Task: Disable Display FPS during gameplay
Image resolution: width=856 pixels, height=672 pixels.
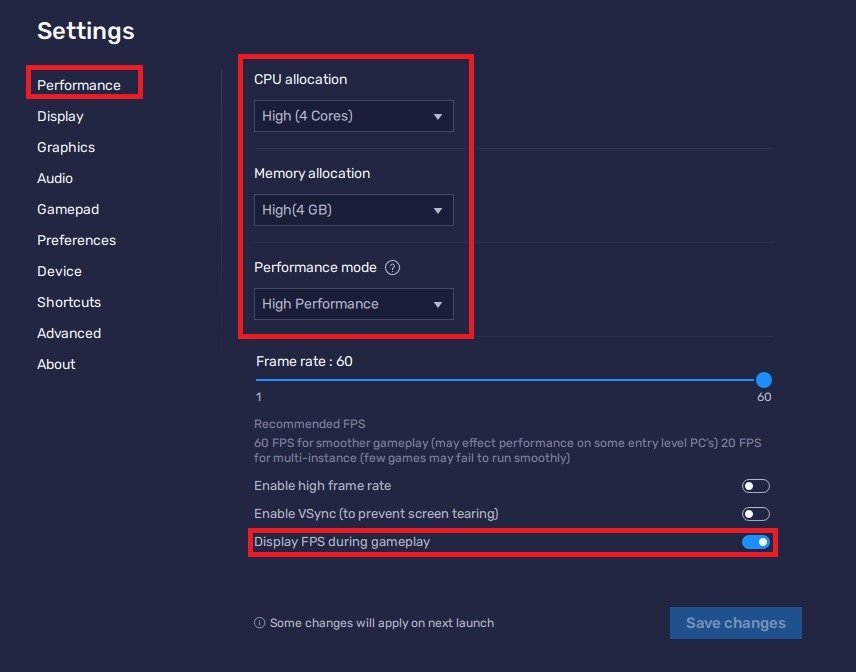Action: (x=756, y=542)
